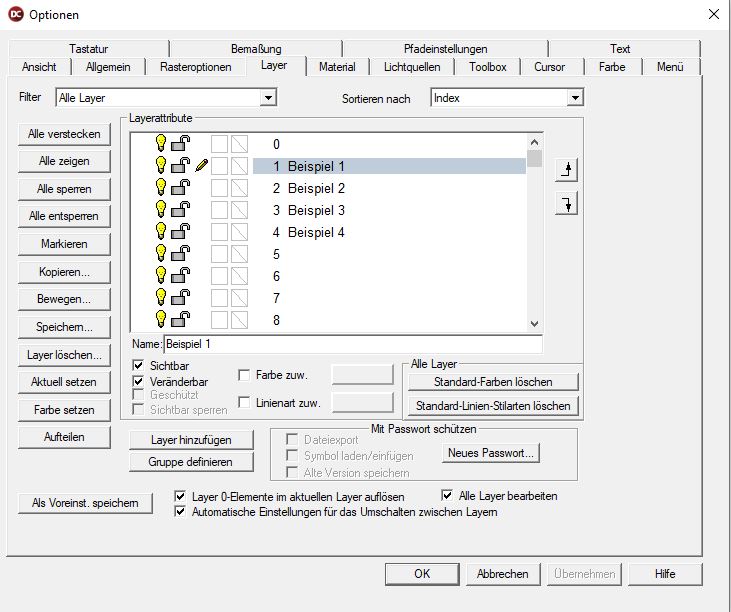This screenshot has width=731, height=612.
Task: Click the Alle verstecken button
Action: 64,134
